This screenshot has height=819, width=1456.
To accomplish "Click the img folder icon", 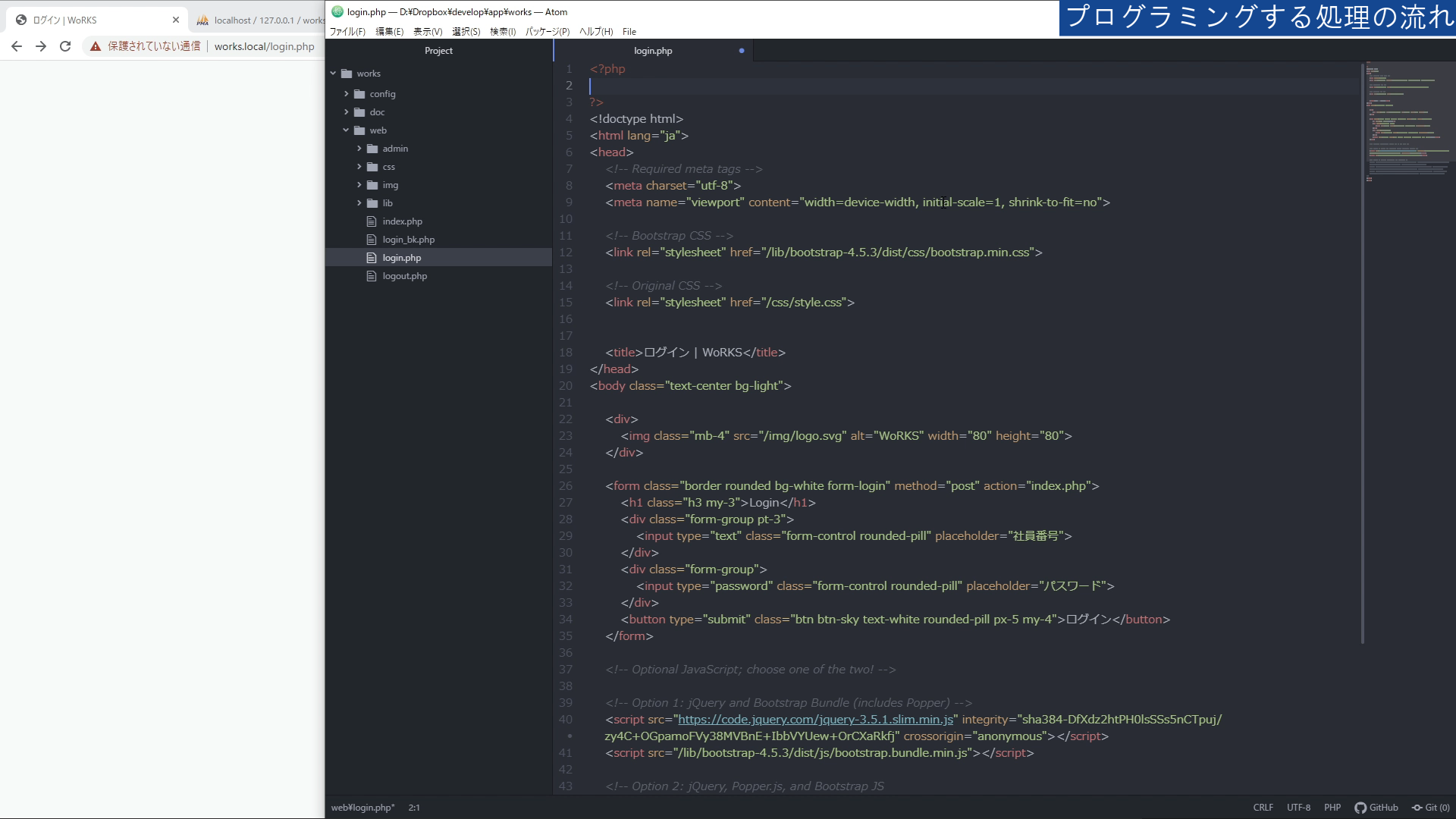I will tap(372, 185).
